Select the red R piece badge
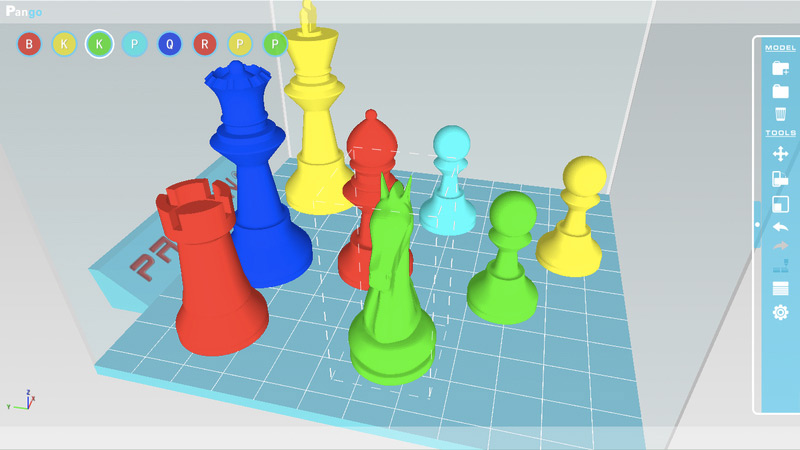 tap(205, 44)
